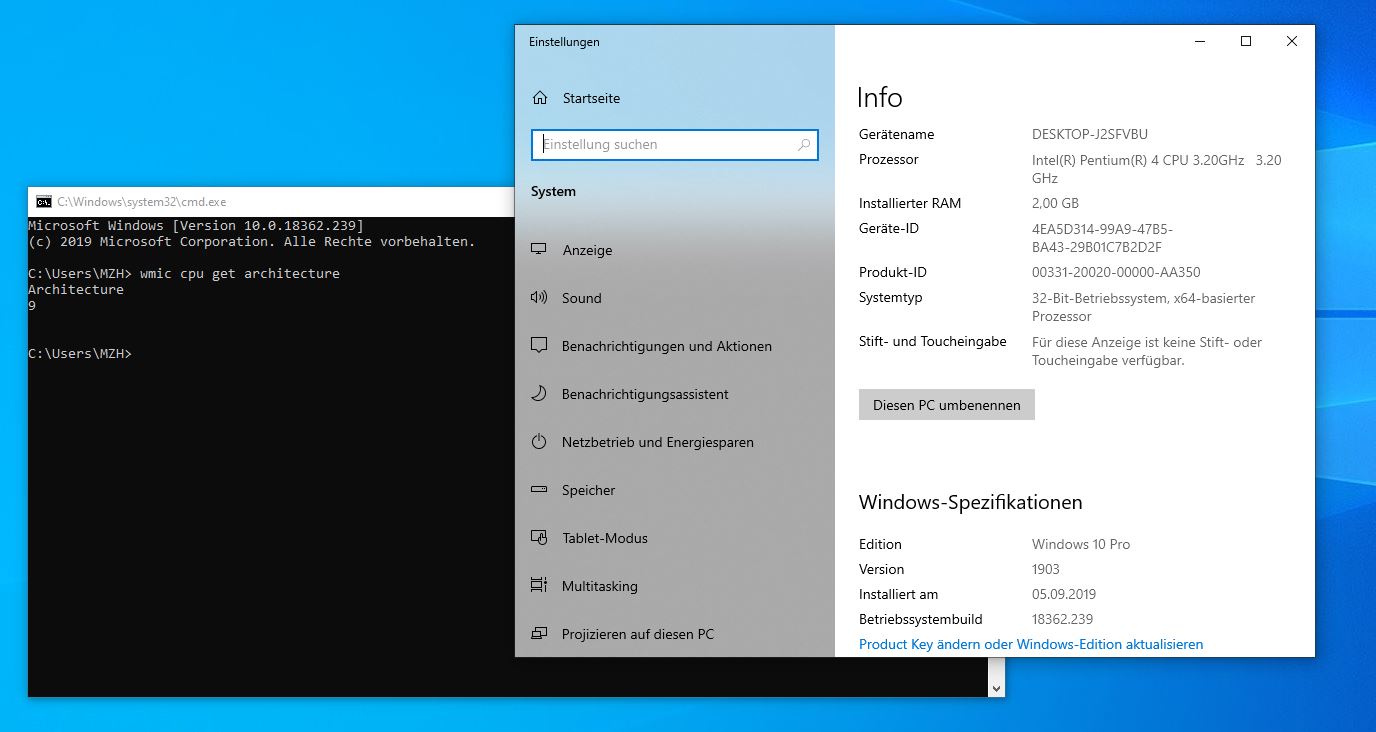Open the Startseite home icon
This screenshot has width=1376, height=732.
pyautogui.click(x=540, y=98)
